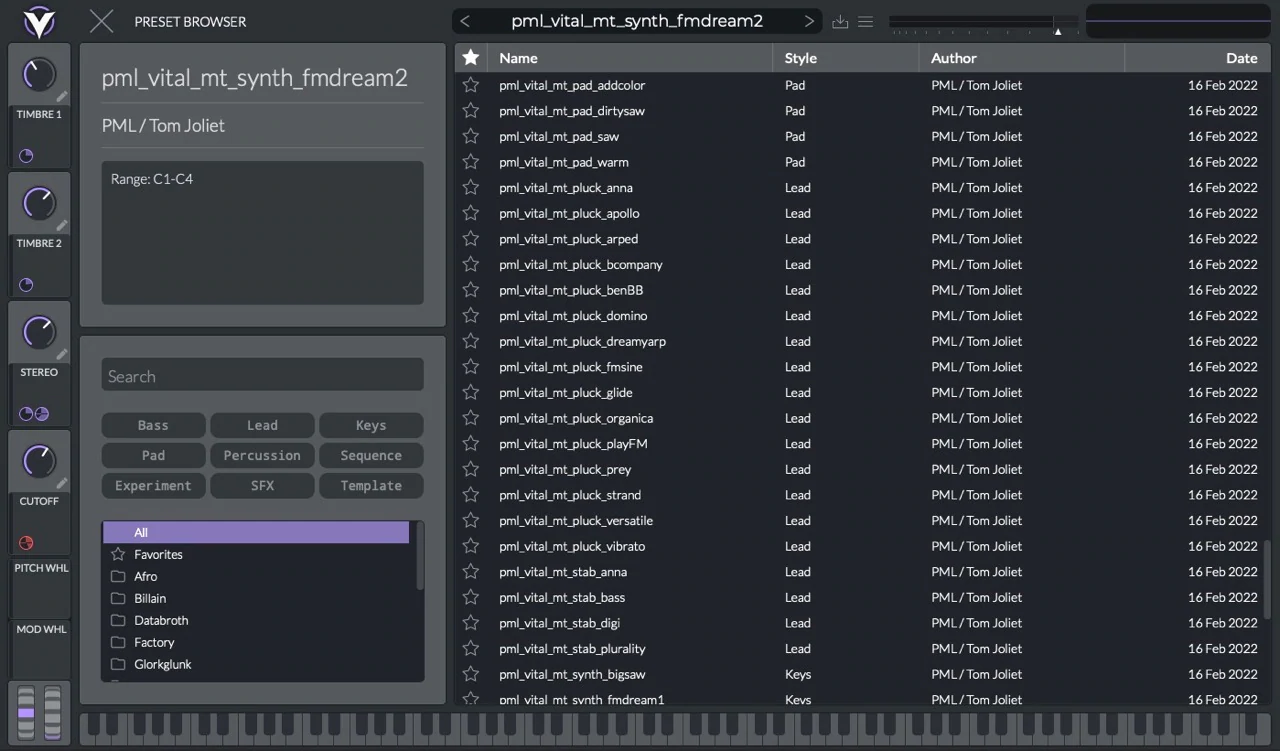Filter presets by Sequence style

[371, 455]
